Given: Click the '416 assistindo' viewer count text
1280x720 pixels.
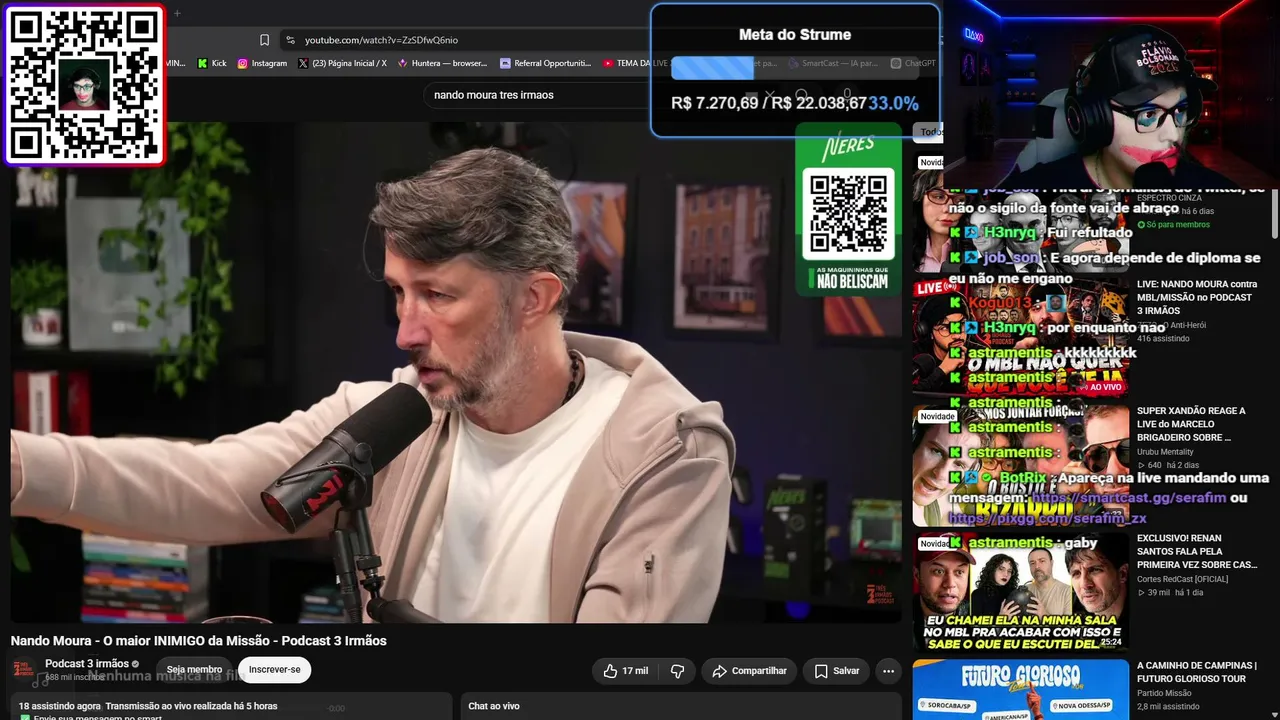Looking at the screenshot, I should pos(1165,339).
